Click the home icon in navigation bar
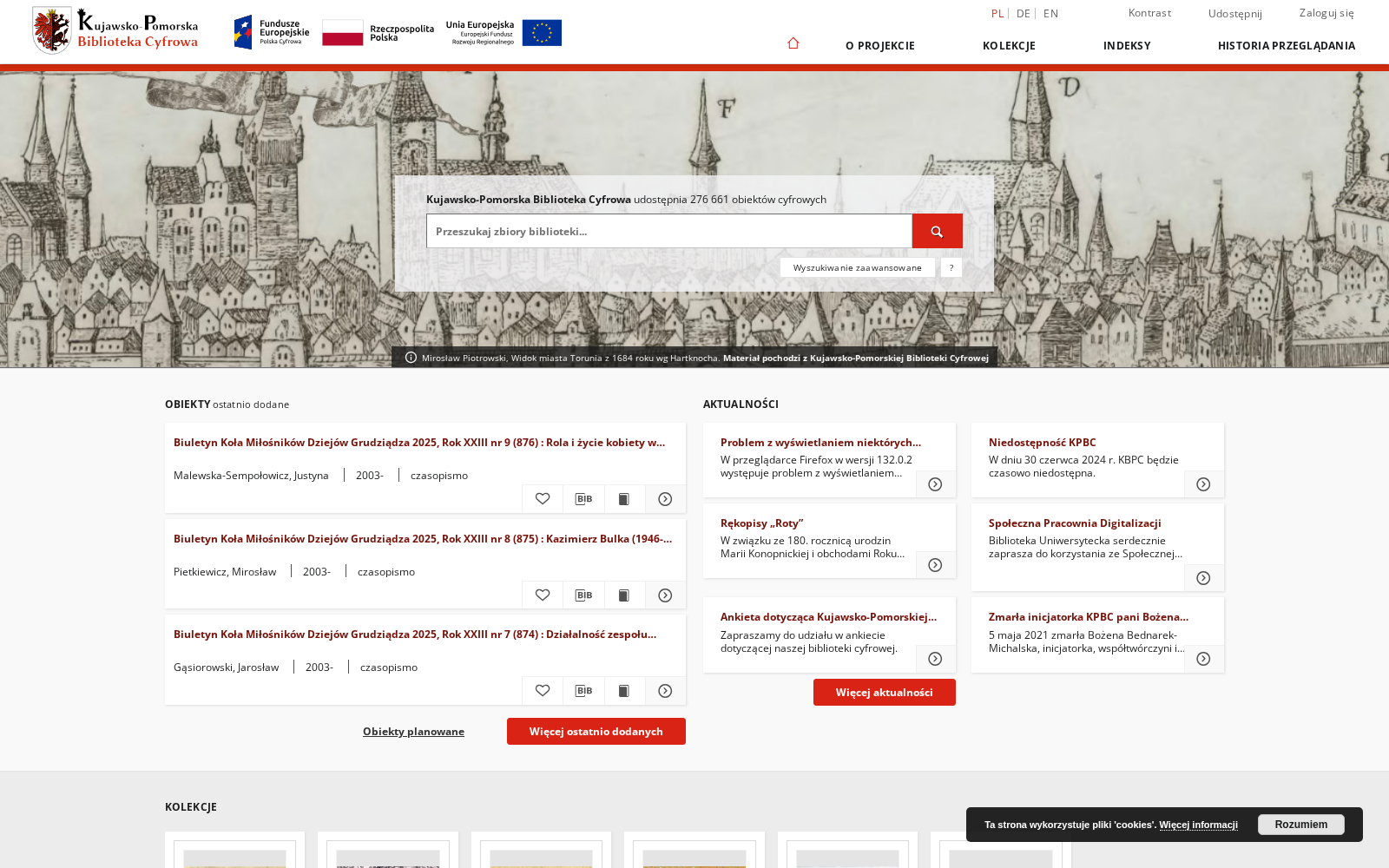 point(793,43)
